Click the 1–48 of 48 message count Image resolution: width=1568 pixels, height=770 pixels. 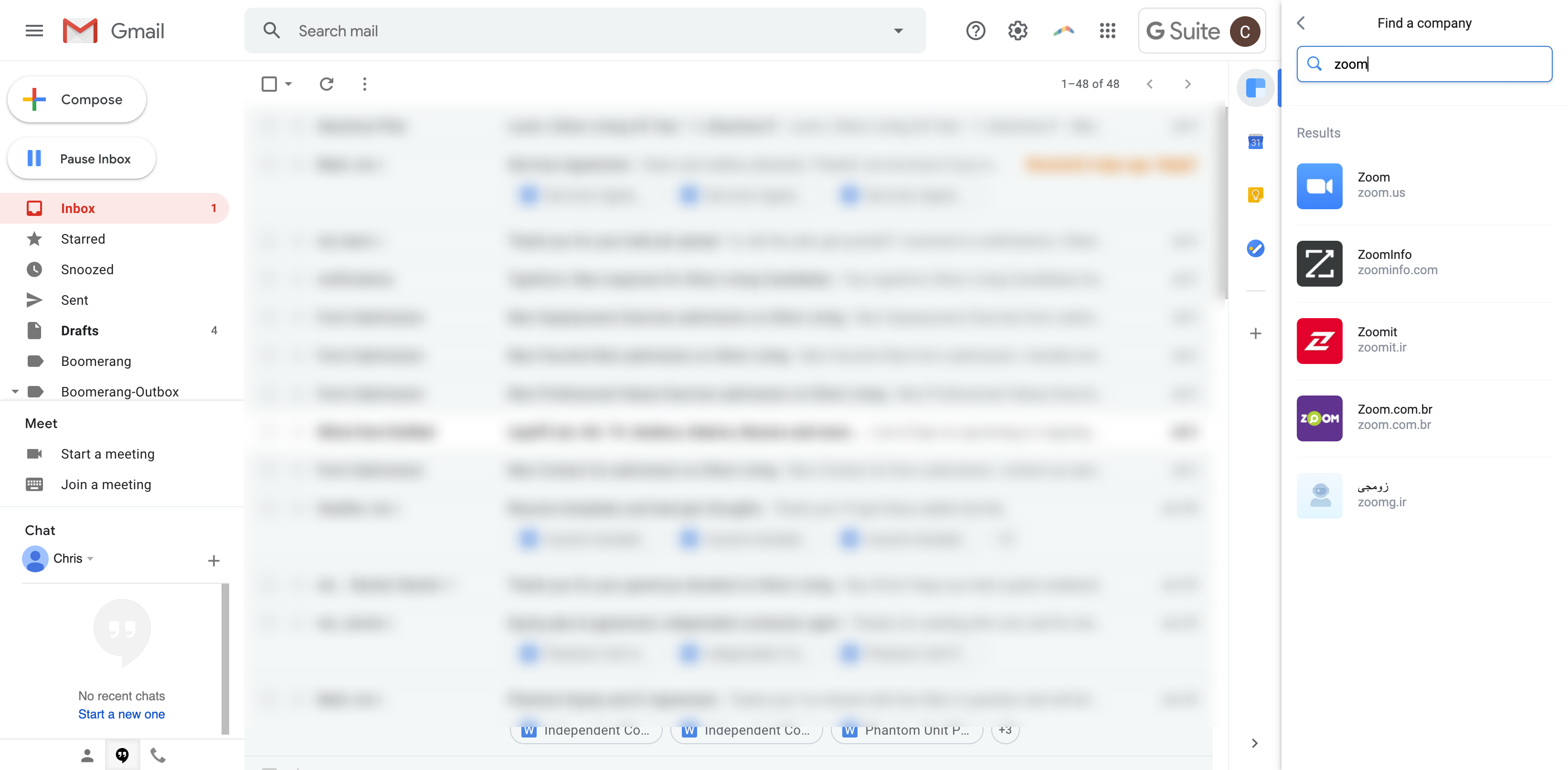pyautogui.click(x=1090, y=84)
